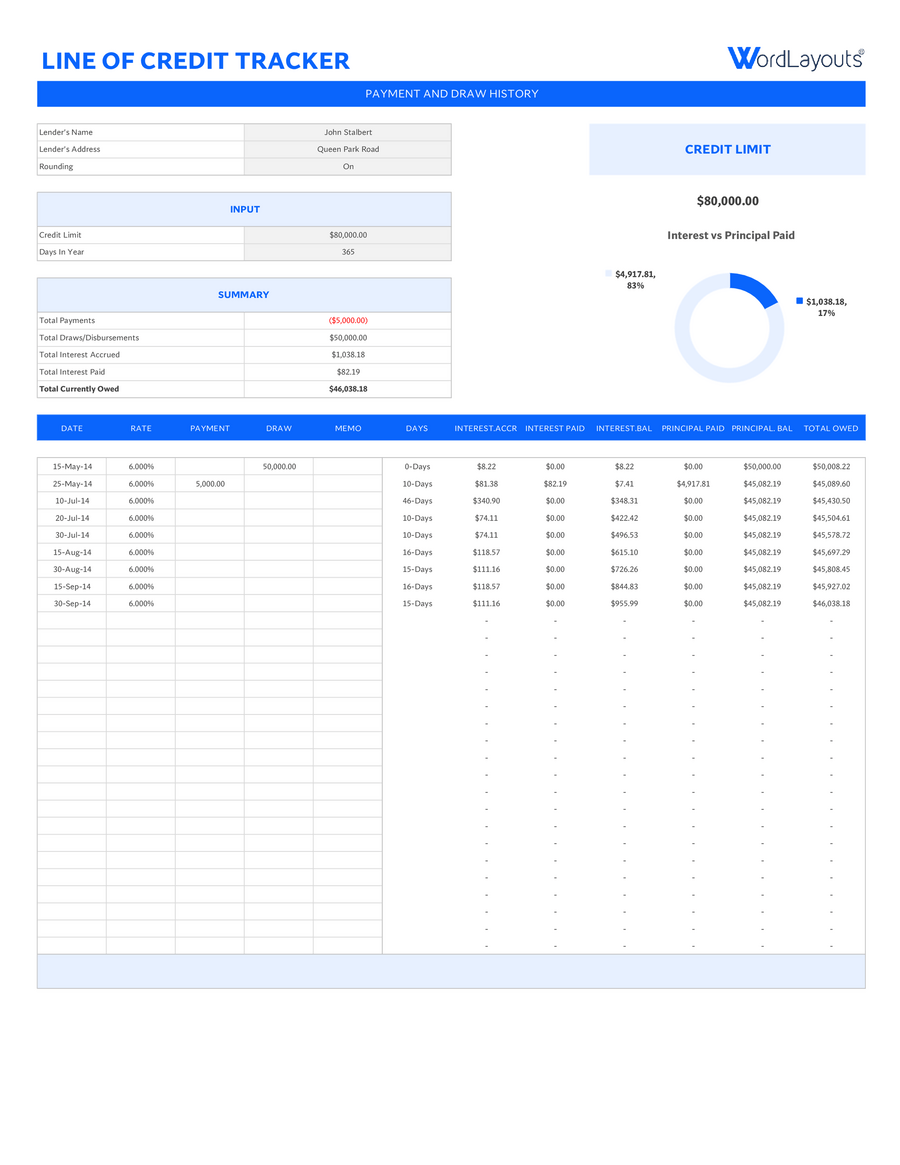Click the Total Currently Owed value $46,038.18
Image resolution: width=900 pixels, height=1165 pixels.
(347, 388)
